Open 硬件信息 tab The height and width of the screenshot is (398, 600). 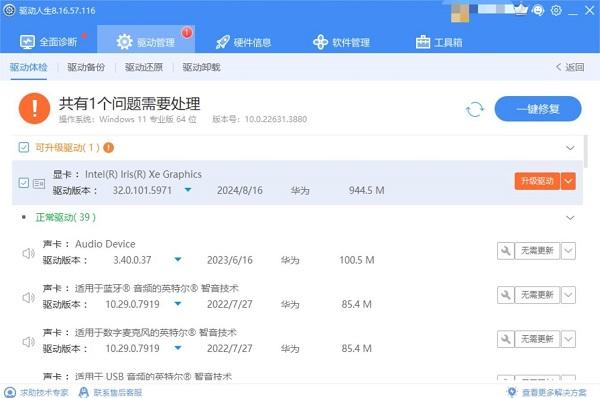click(x=243, y=42)
